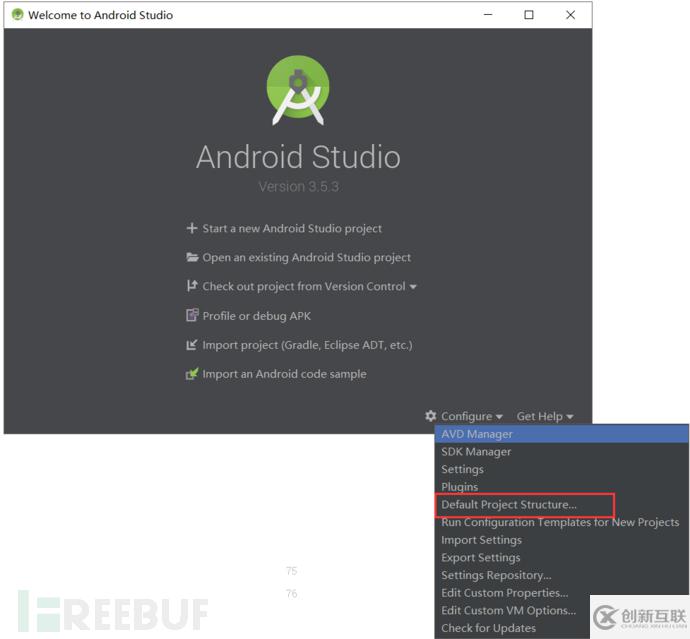Minimize the Welcome to Android Studio window
The width and height of the screenshot is (690, 639).
[x=488, y=15]
